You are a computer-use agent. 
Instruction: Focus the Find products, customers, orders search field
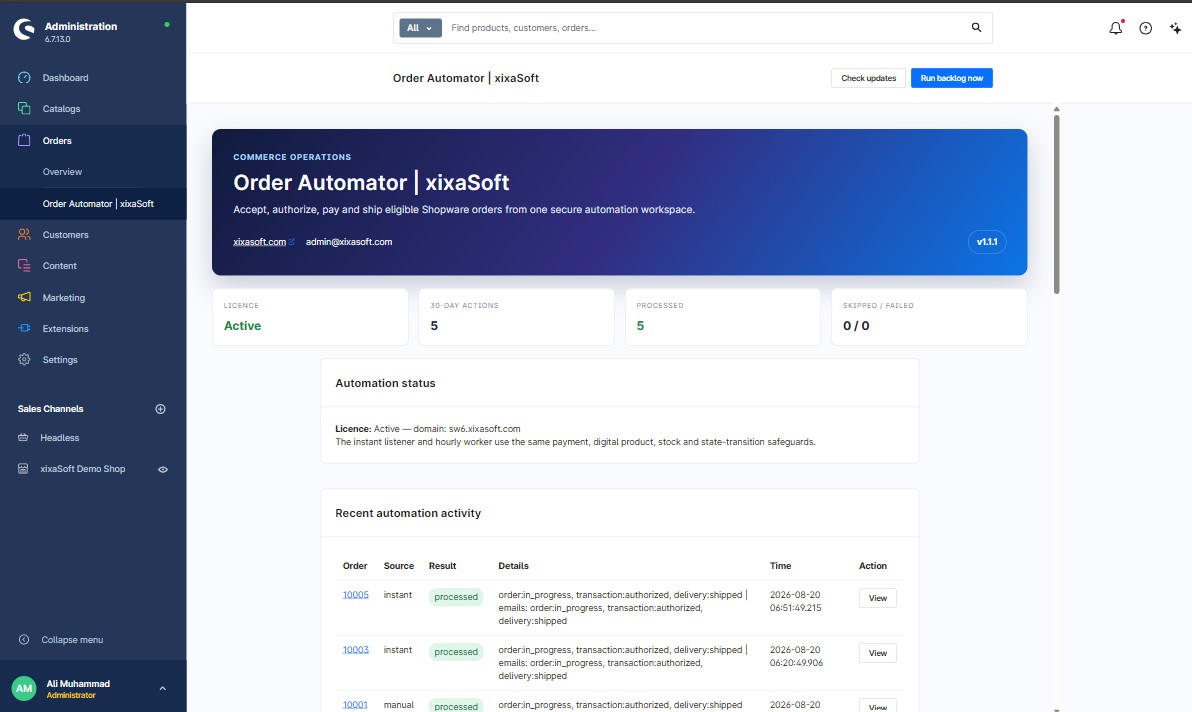(x=705, y=28)
